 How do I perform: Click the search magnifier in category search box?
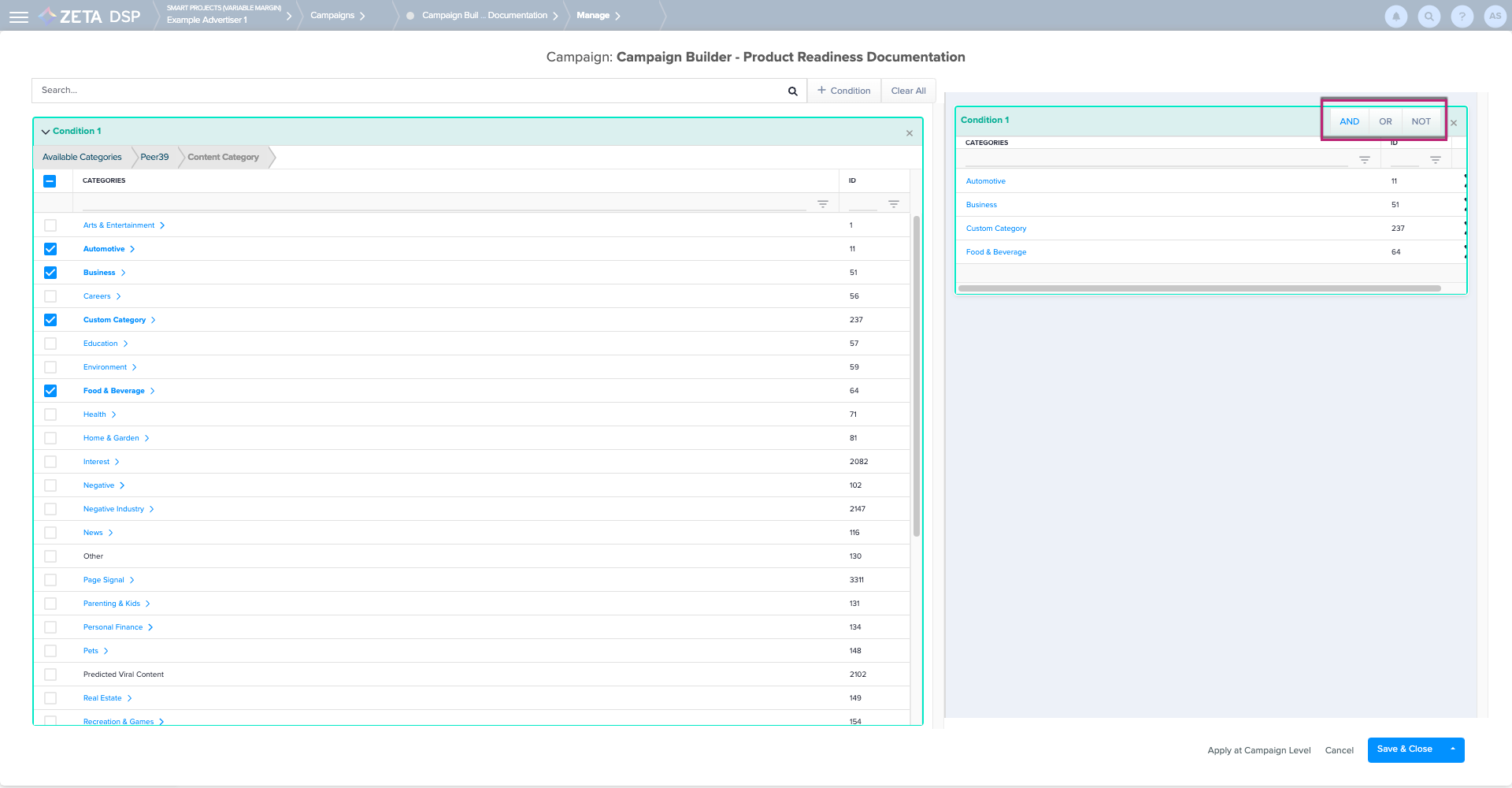tap(792, 91)
